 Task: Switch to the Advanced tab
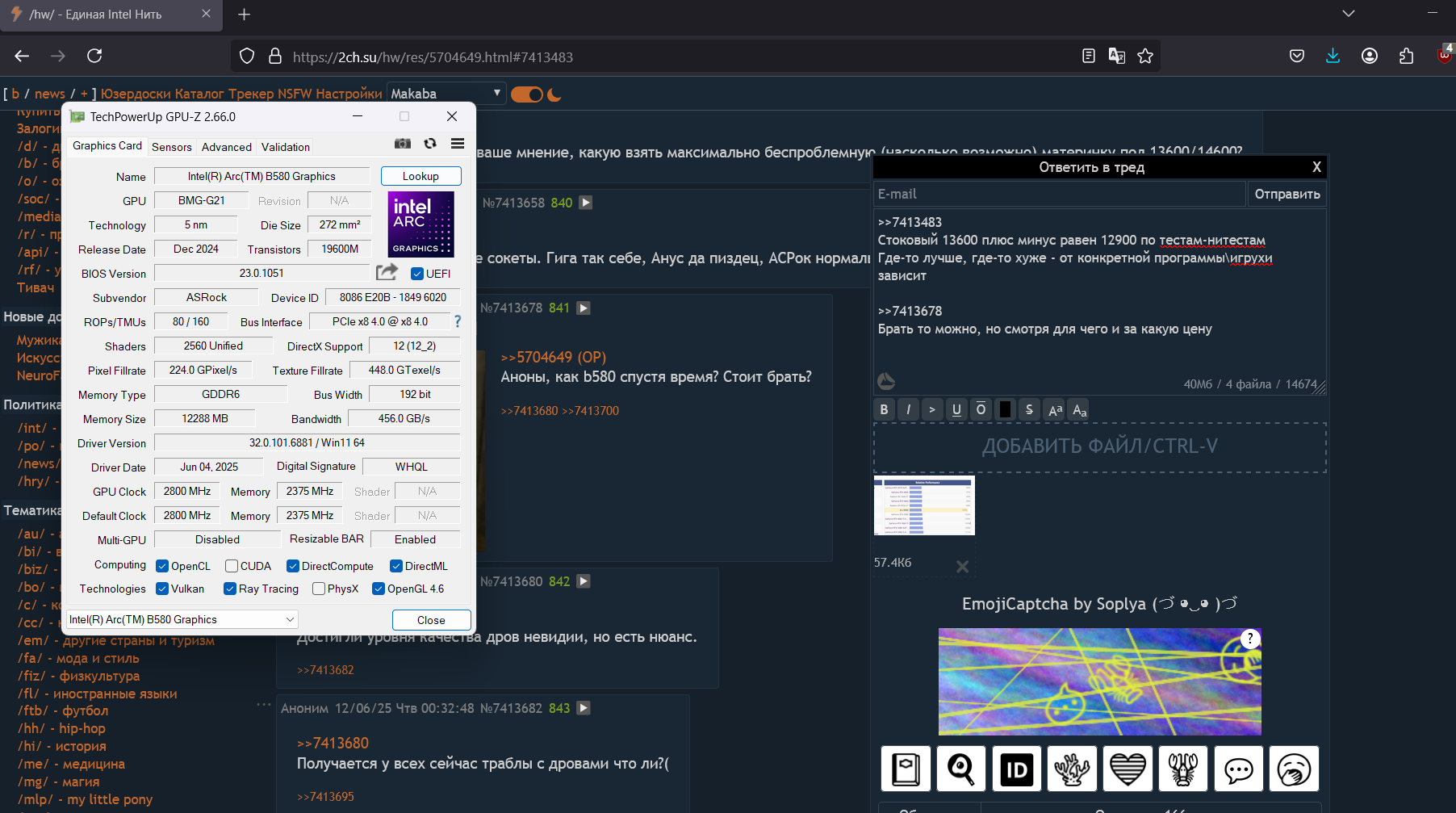(227, 147)
